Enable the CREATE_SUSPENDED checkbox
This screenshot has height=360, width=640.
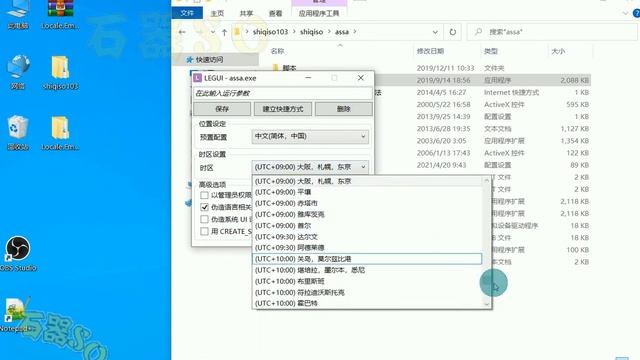click(x=204, y=231)
